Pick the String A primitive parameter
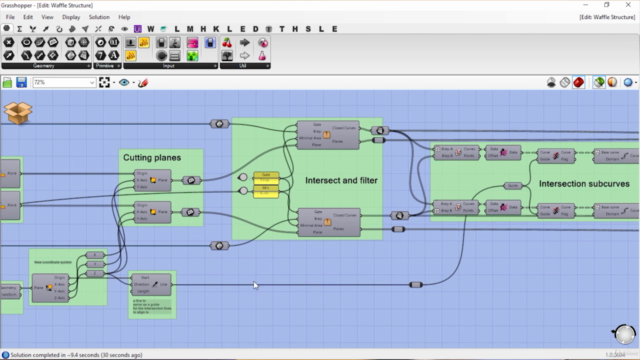The image size is (640, 360). pos(113,56)
